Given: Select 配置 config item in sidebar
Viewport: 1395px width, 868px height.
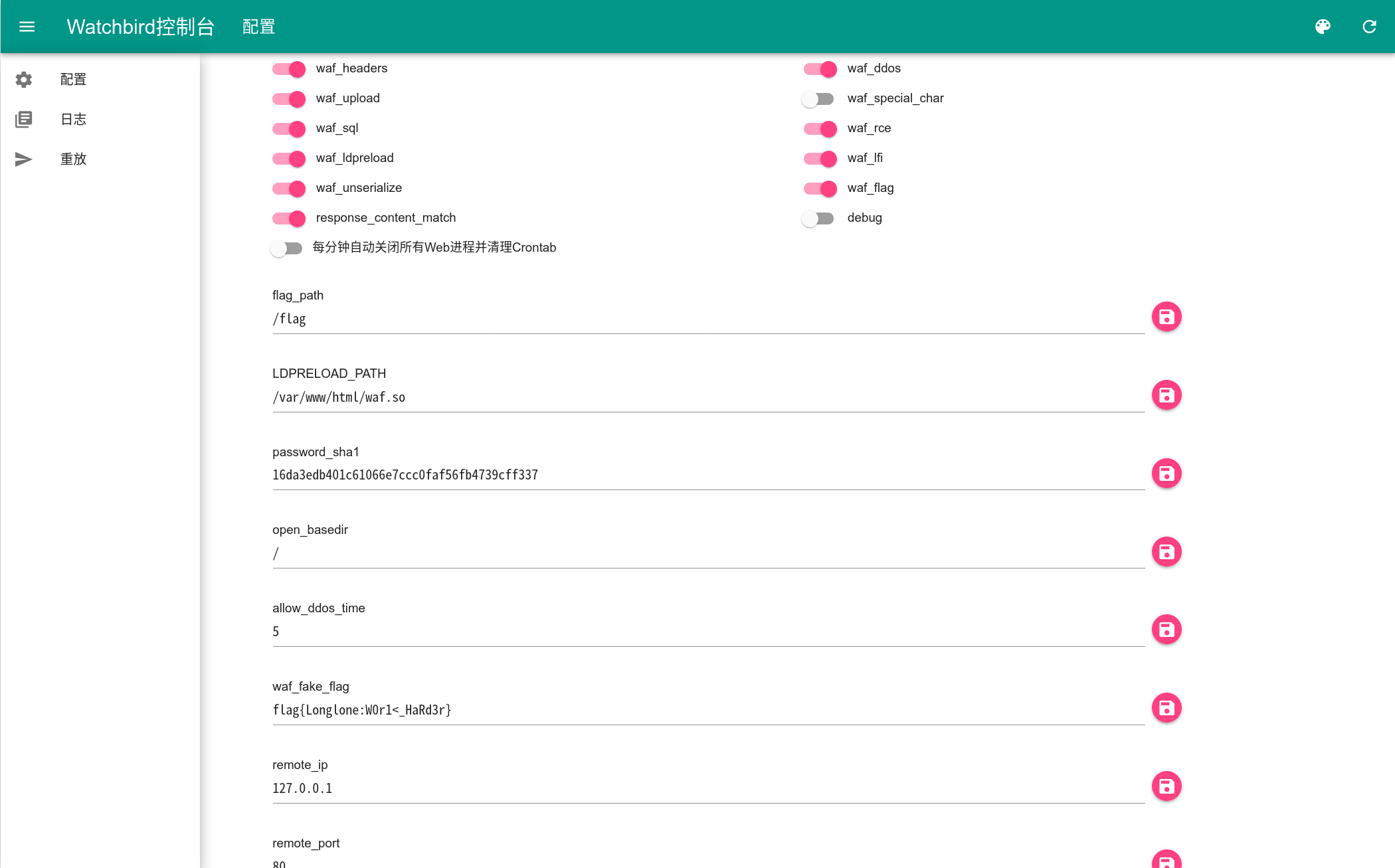Looking at the screenshot, I should tap(73, 80).
